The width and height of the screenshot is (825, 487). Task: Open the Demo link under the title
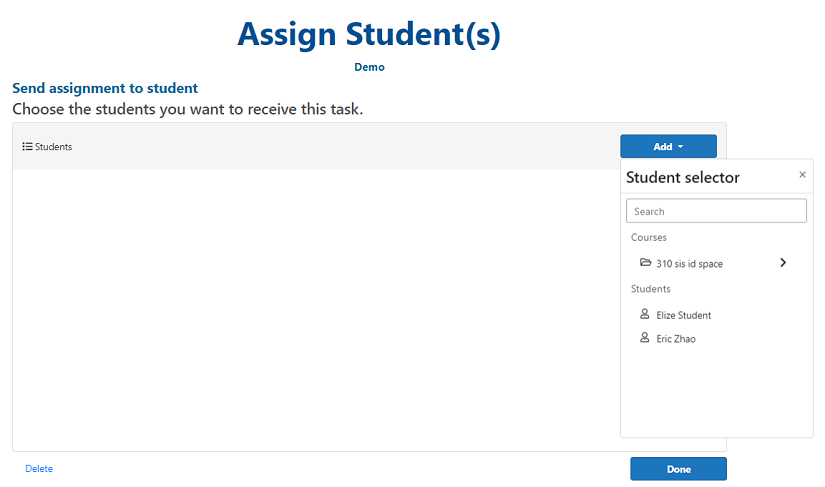click(x=369, y=67)
